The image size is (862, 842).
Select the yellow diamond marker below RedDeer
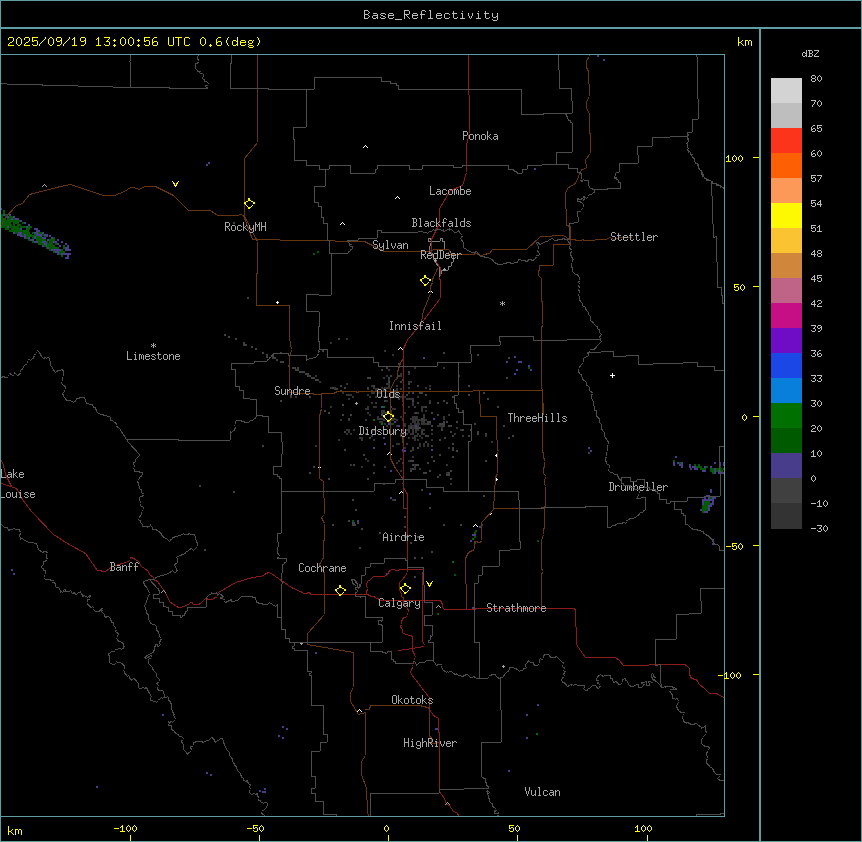coord(426,280)
